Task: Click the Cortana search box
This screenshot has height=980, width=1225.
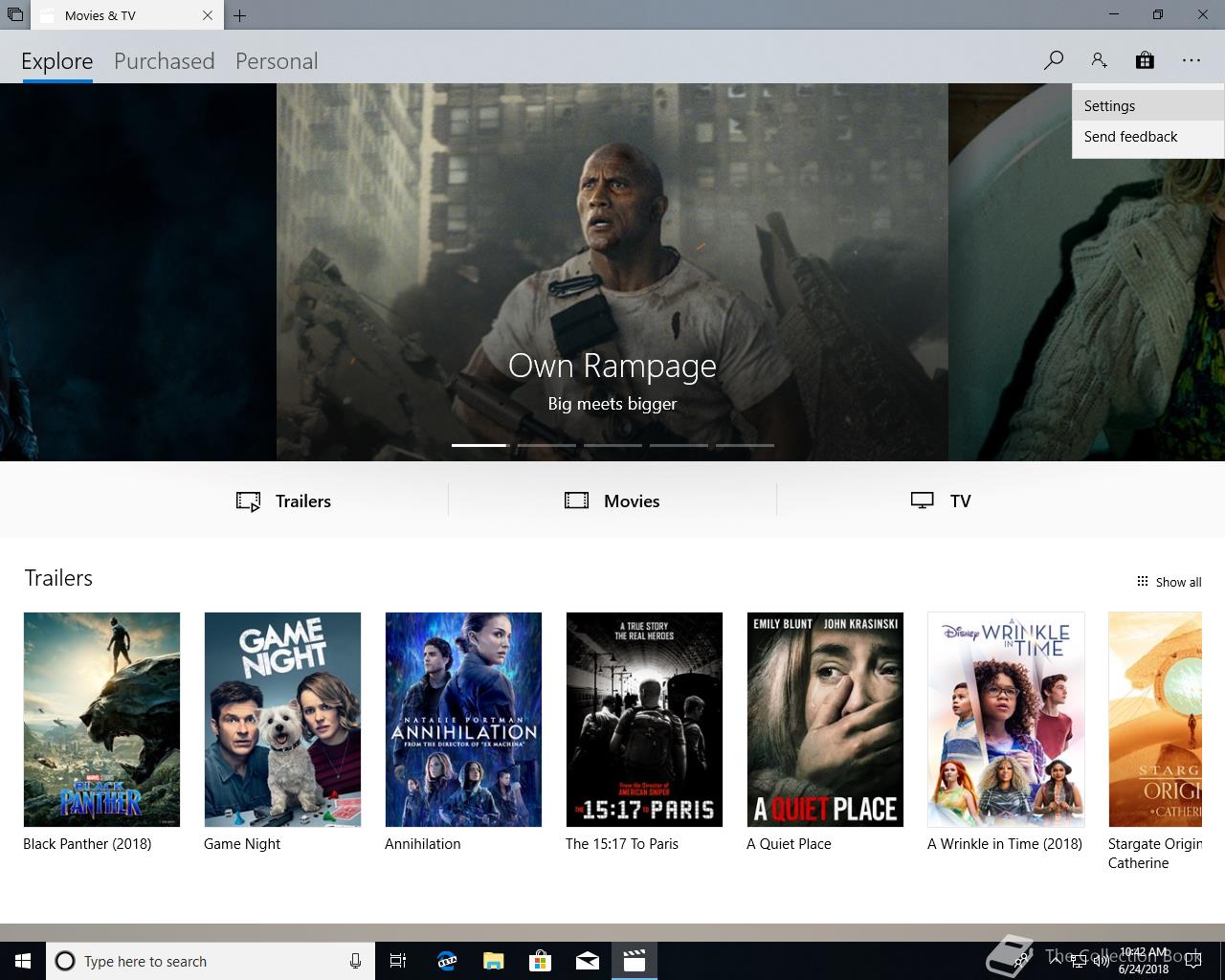Action: [x=211, y=961]
